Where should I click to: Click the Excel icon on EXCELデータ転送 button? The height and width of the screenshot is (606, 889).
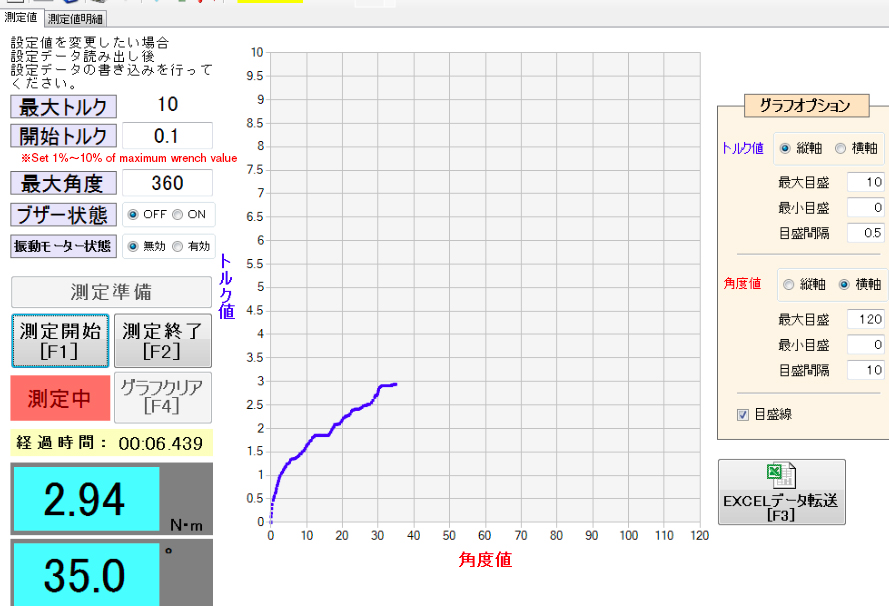click(x=781, y=476)
